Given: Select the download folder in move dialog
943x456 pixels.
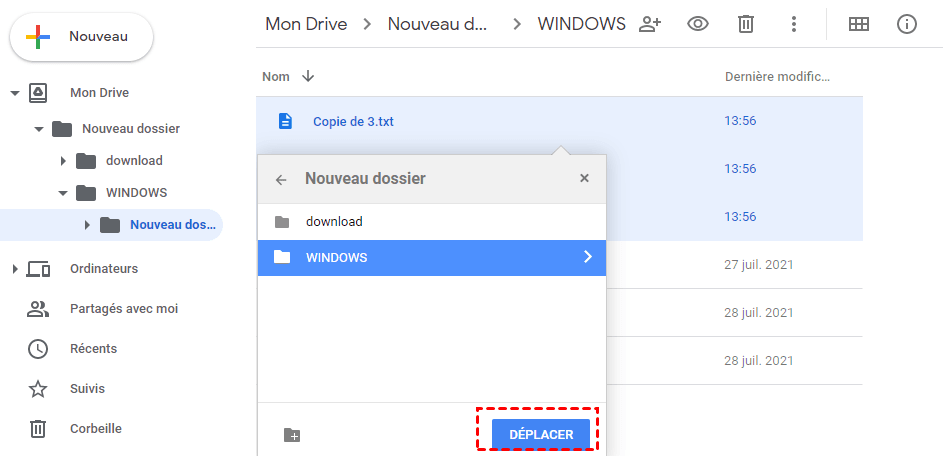Looking at the screenshot, I should pos(334,222).
